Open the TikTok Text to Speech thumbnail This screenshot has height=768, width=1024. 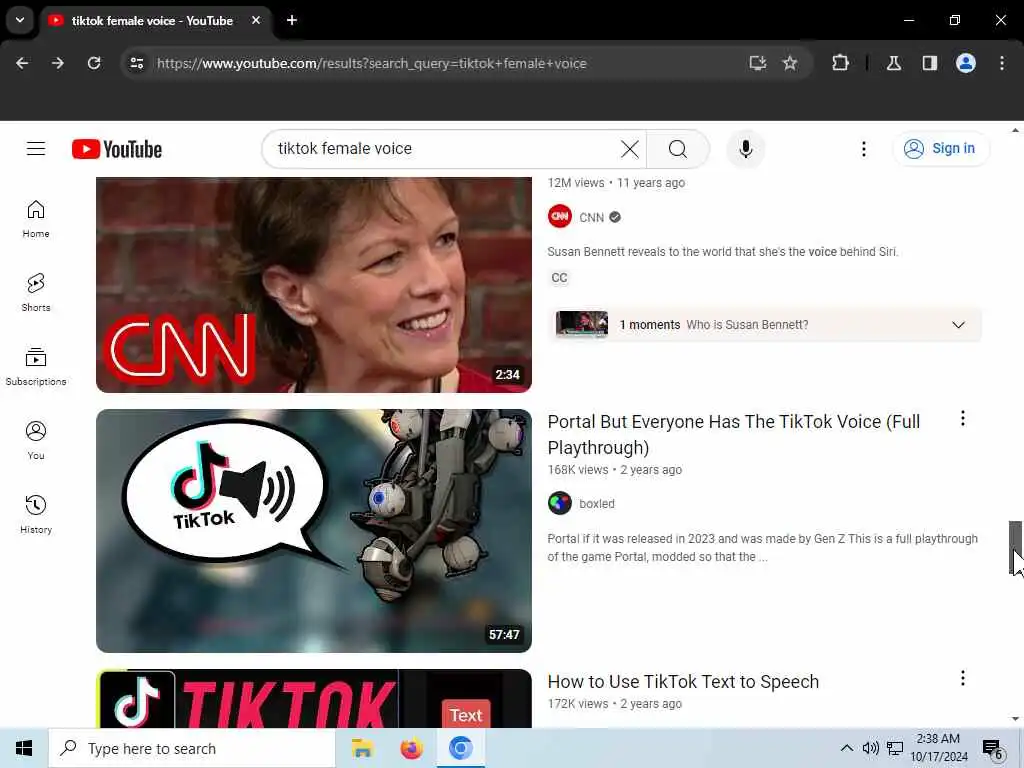coord(314,698)
